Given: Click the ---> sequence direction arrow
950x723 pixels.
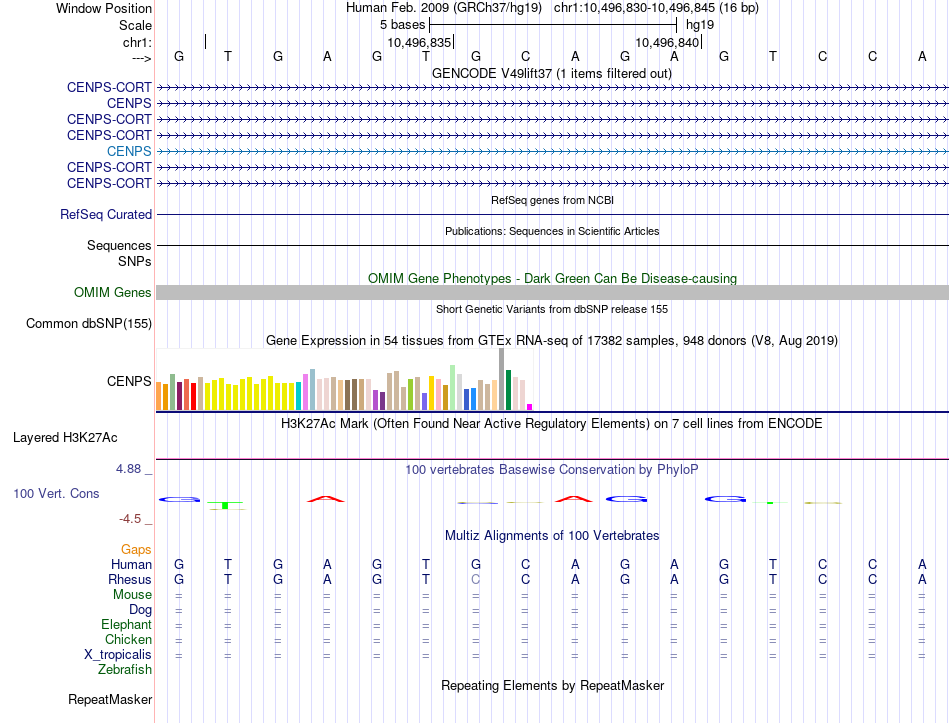Looking at the screenshot, I should coord(141,58).
